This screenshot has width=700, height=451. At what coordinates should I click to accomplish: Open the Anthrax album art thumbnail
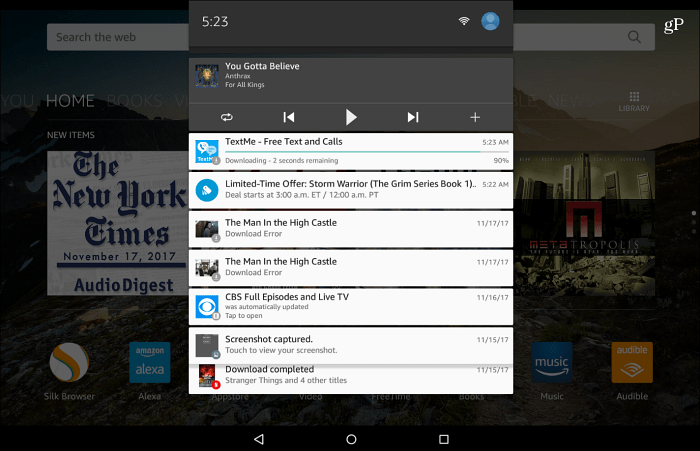[x=207, y=75]
